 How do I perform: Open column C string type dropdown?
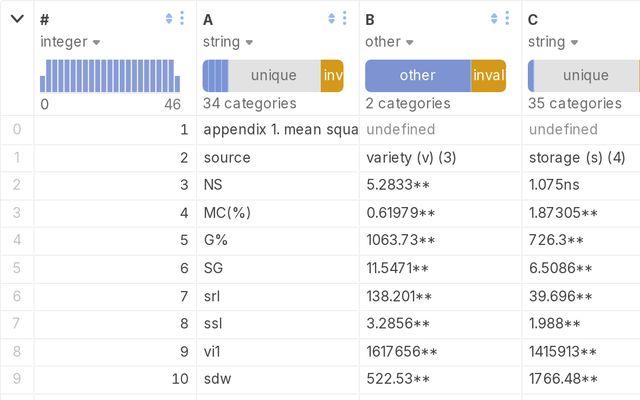552,42
